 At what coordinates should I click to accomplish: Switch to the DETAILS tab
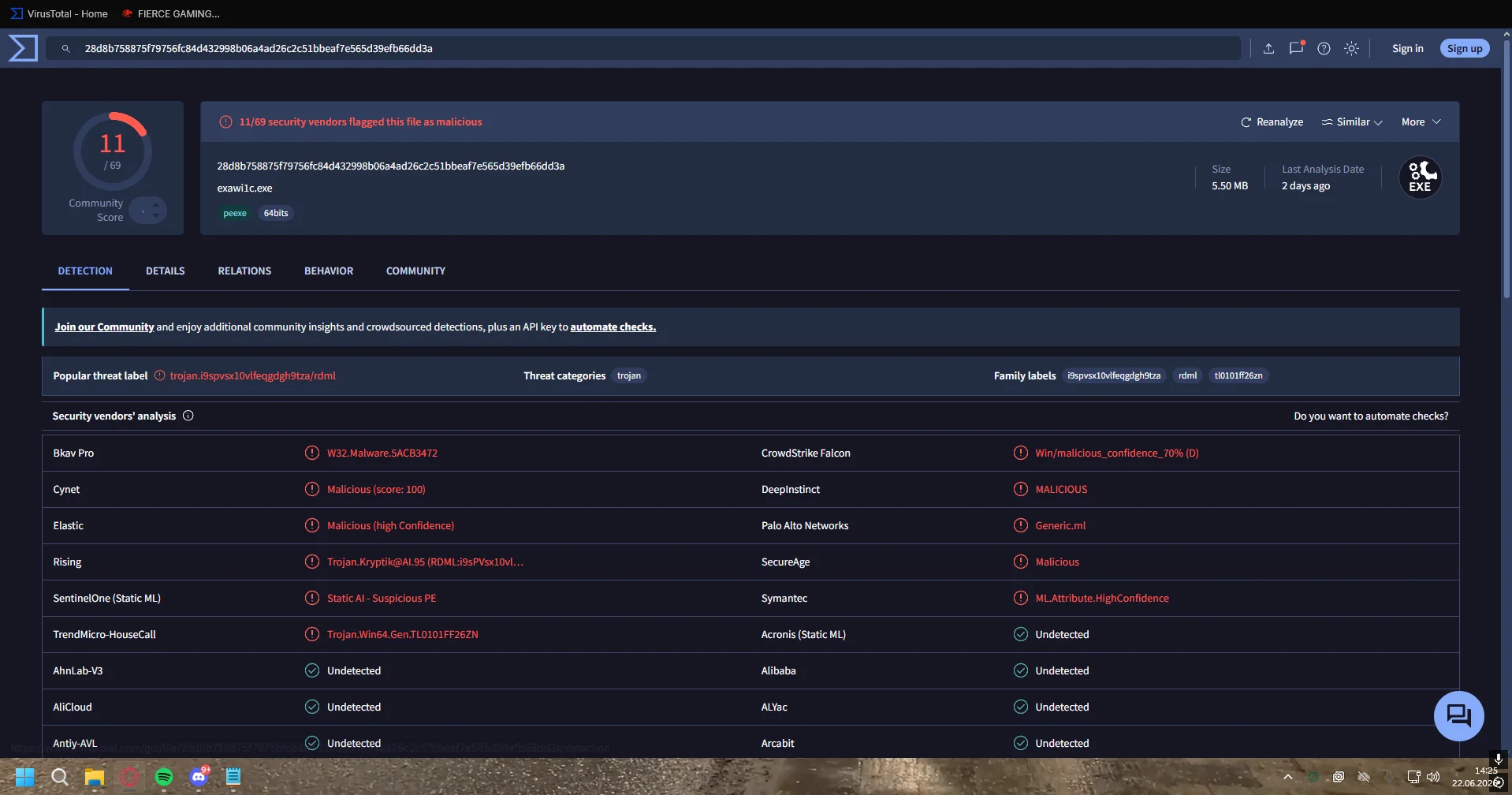[166, 271]
